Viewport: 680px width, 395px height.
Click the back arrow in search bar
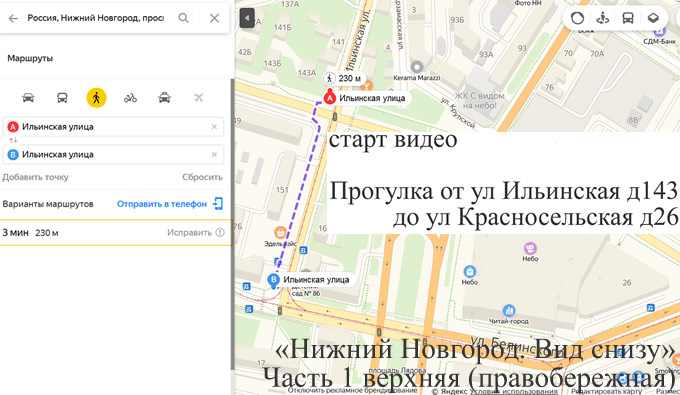point(13,18)
